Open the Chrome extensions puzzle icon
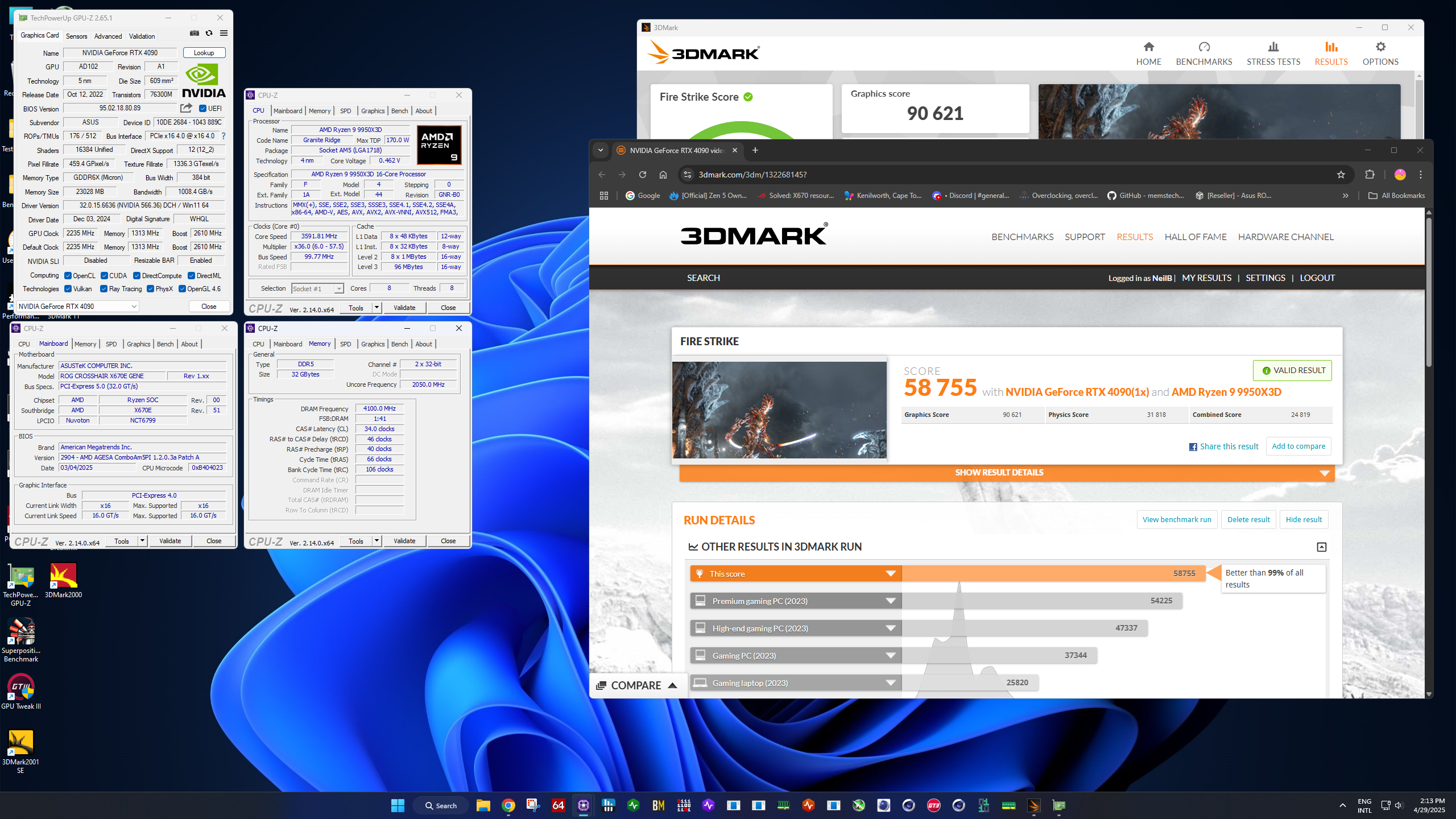 click(1370, 175)
